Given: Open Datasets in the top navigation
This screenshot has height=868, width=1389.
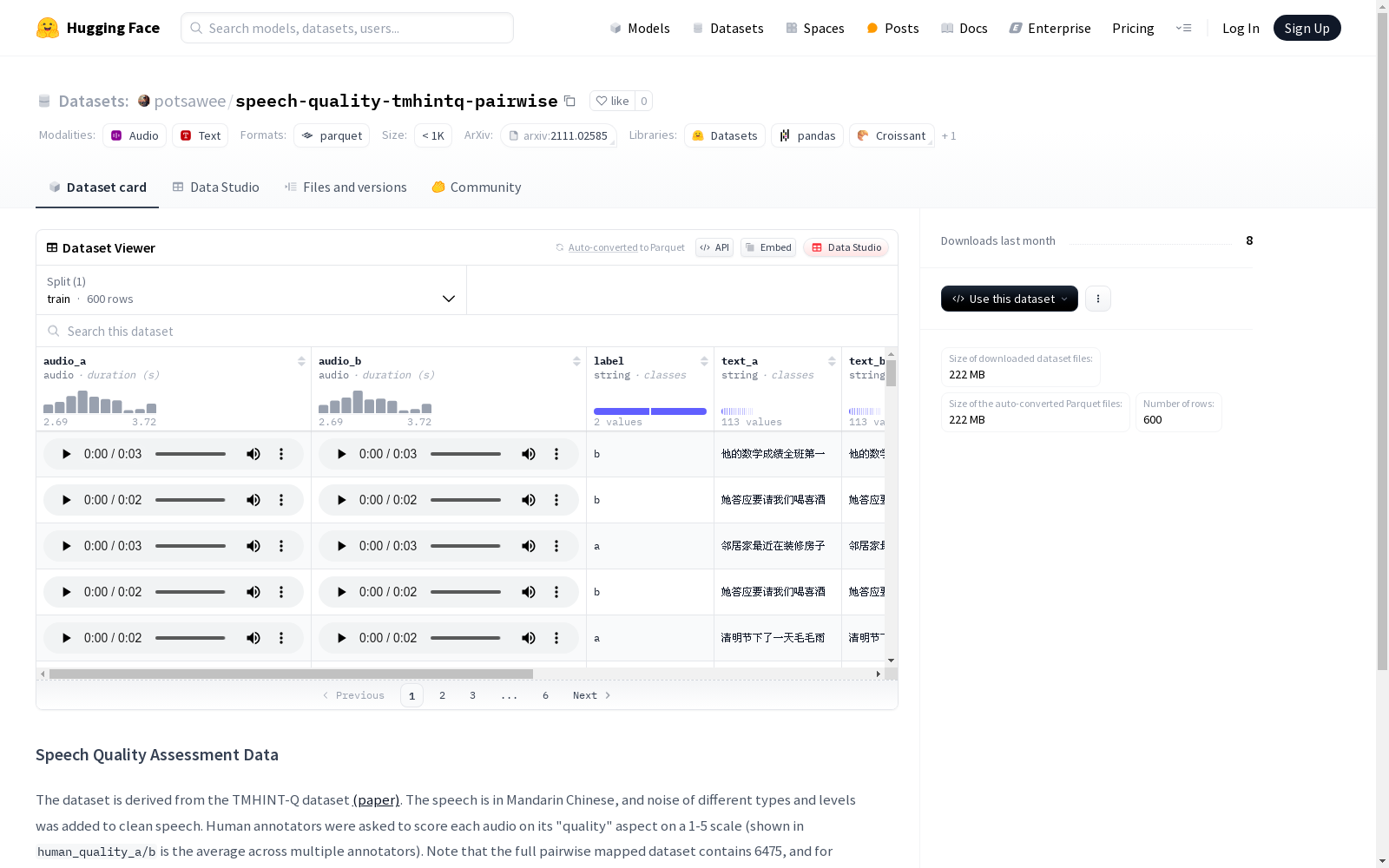Looking at the screenshot, I should [x=727, y=28].
